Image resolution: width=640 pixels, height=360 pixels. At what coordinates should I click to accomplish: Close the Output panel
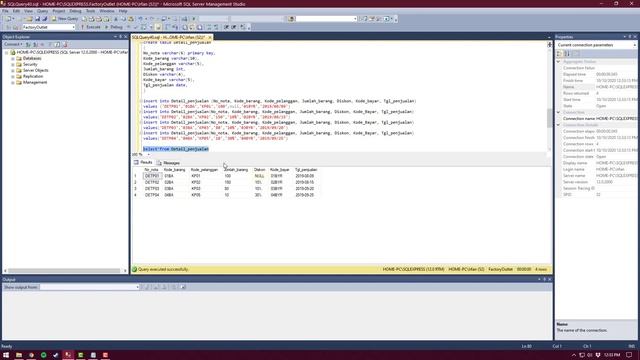[549, 280]
